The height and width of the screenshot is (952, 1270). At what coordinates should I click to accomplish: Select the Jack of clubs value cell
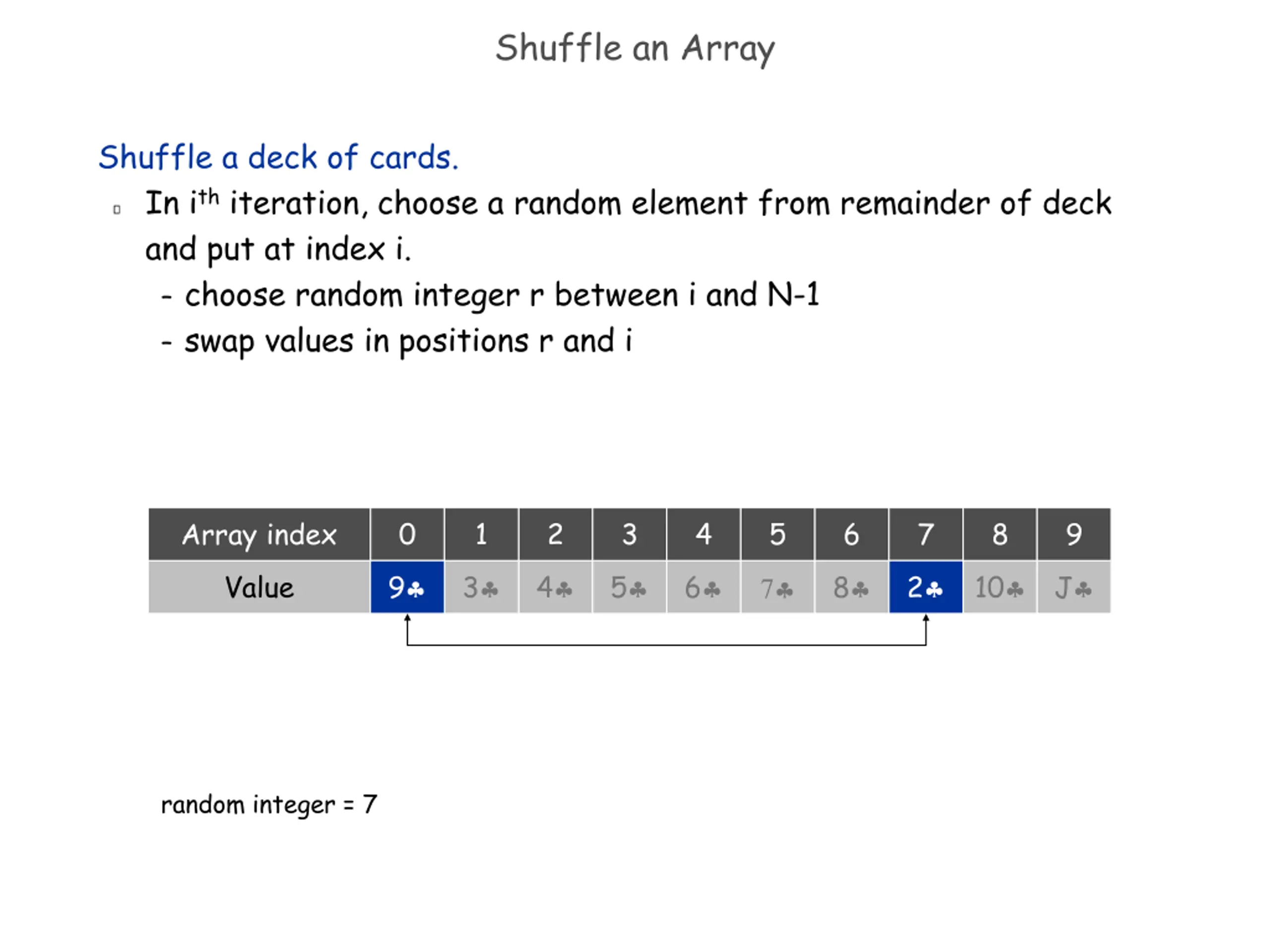tap(1074, 587)
